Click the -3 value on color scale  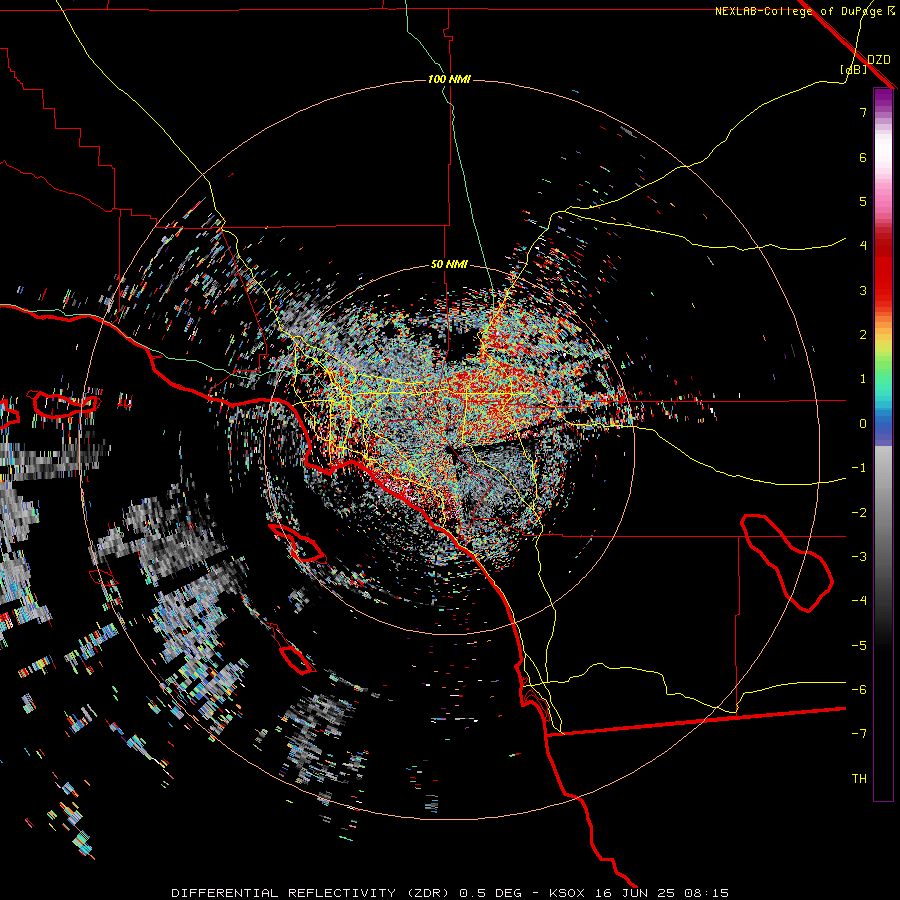pyautogui.click(x=859, y=557)
